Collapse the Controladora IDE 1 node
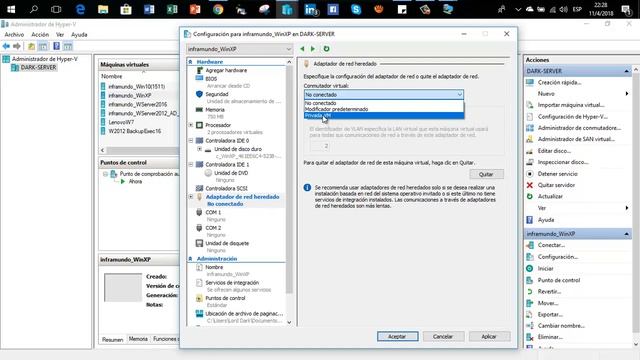The height and width of the screenshot is (360, 640). (191, 164)
